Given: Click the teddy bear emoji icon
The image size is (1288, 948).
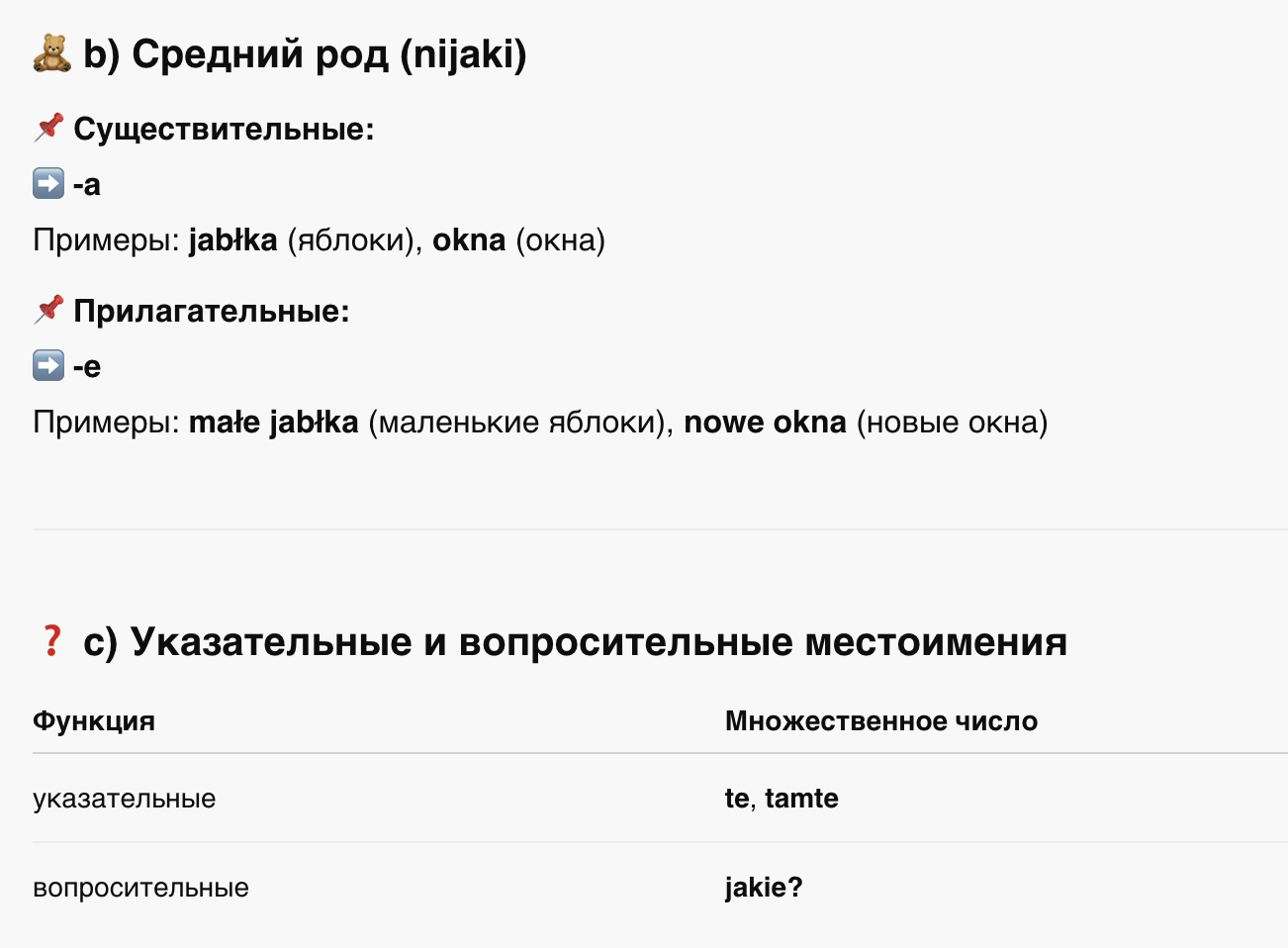Looking at the screenshot, I should point(51,53).
